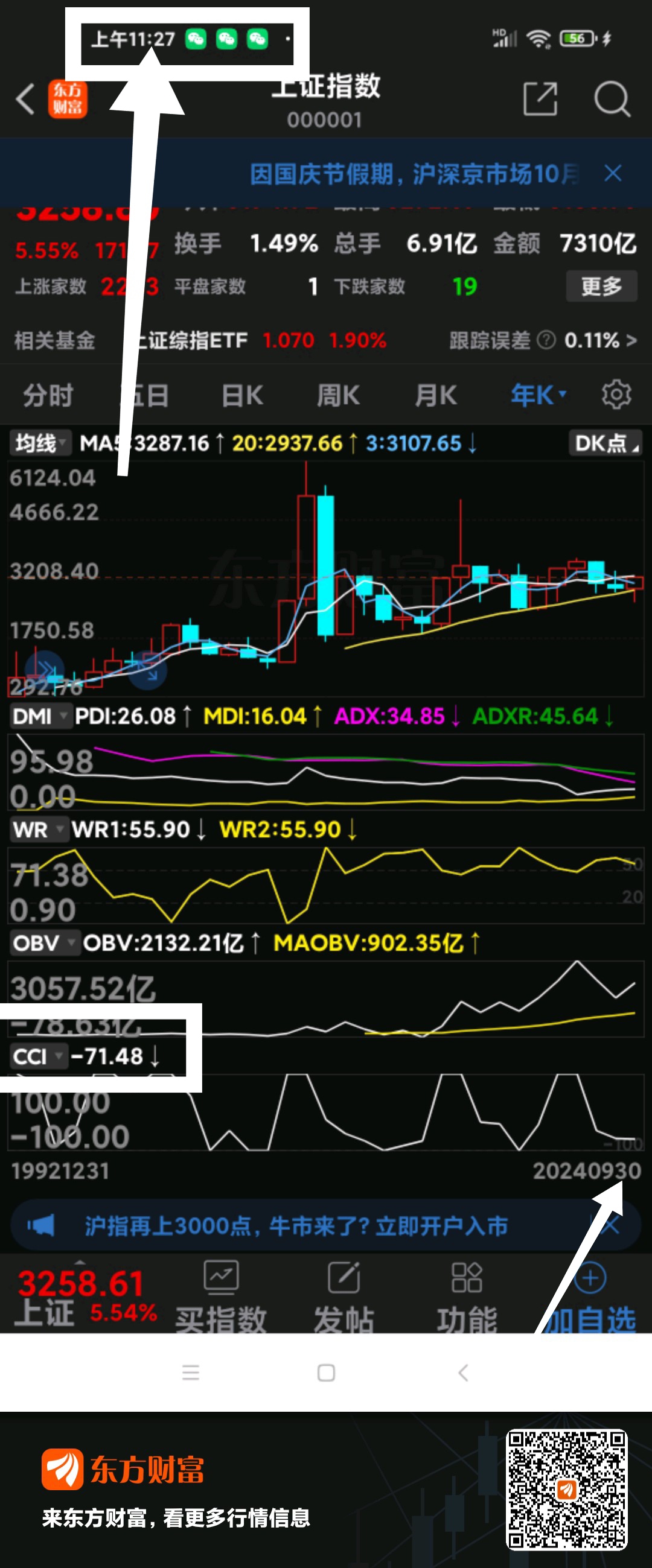Tap the back arrow in header
This screenshot has height=1568, width=652.
25,98
